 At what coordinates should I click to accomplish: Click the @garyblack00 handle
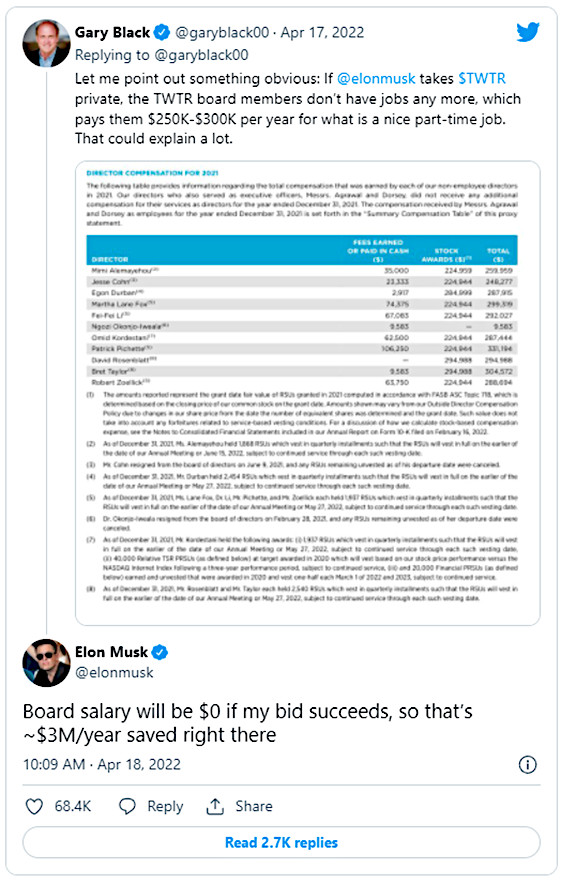(222, 33)
